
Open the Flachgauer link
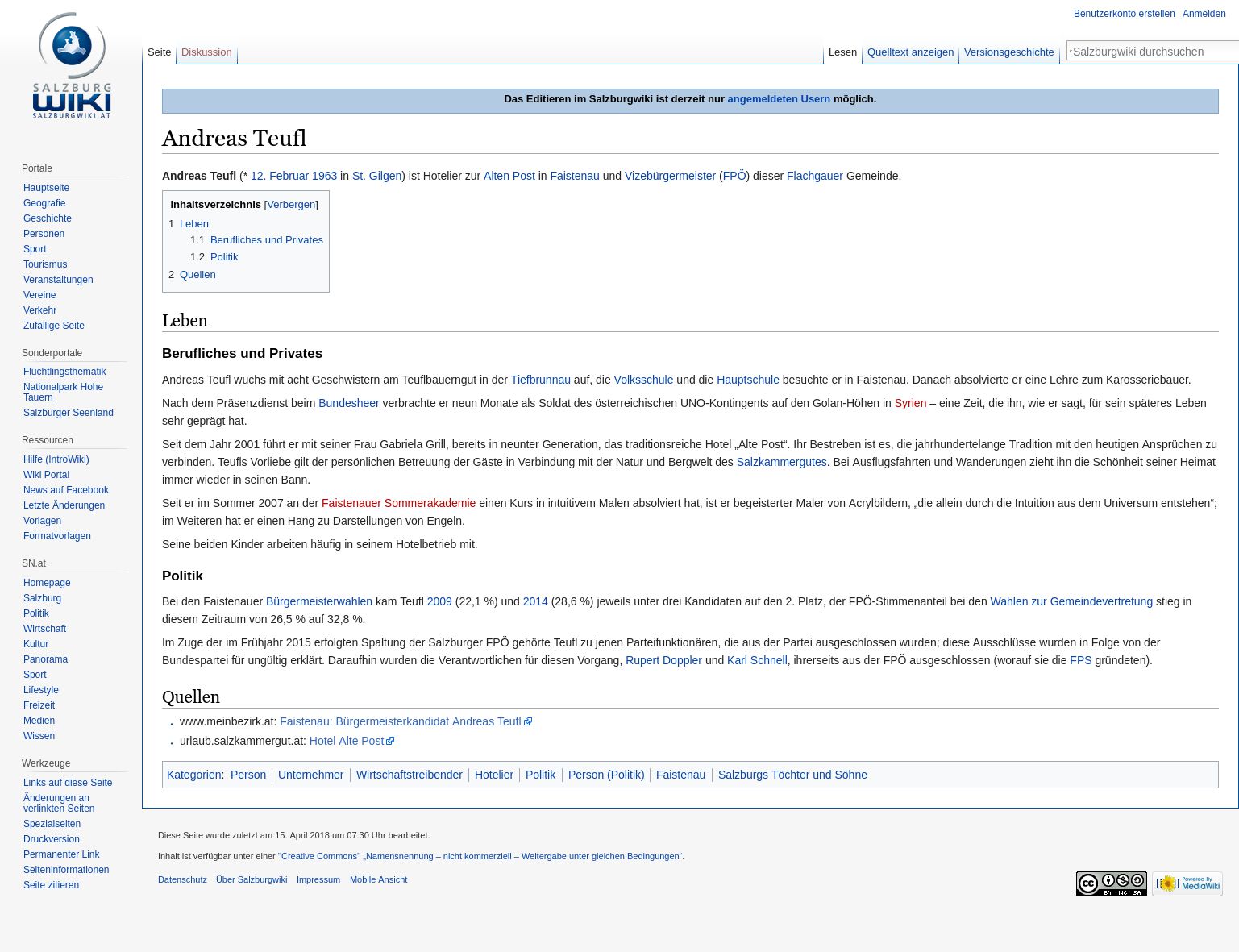pyautogui.click(x=814, y=176)
